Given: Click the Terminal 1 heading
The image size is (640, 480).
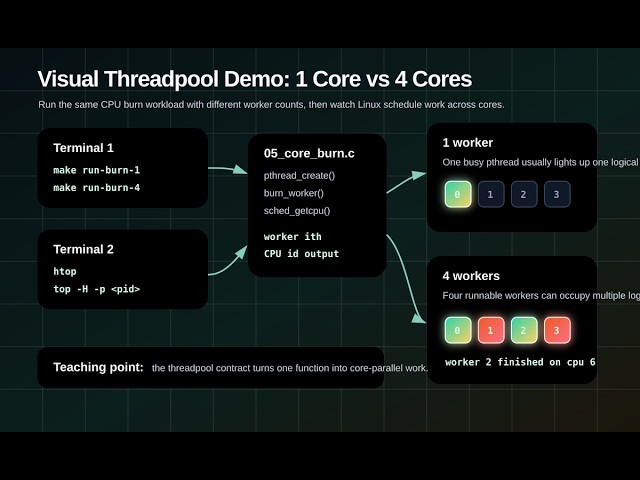Looking at the screenshot, I should coord(83,148).
